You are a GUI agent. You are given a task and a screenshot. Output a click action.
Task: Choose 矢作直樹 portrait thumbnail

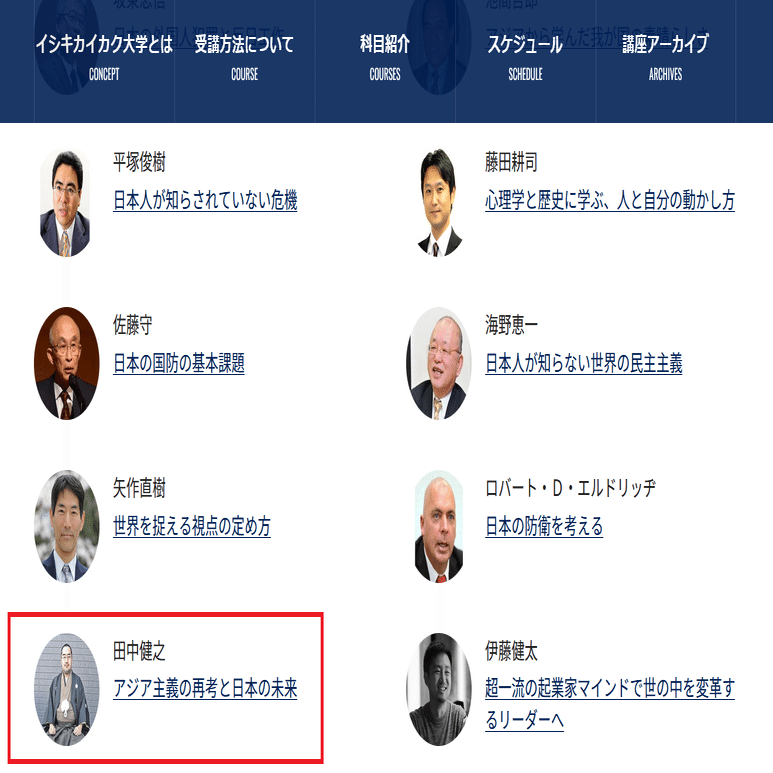click(x=67, y=526)
